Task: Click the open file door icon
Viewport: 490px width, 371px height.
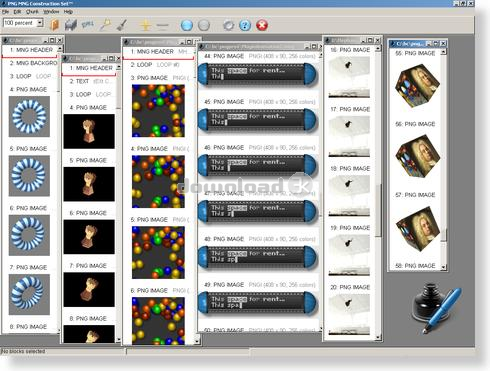Action: [x=54, y=25]
